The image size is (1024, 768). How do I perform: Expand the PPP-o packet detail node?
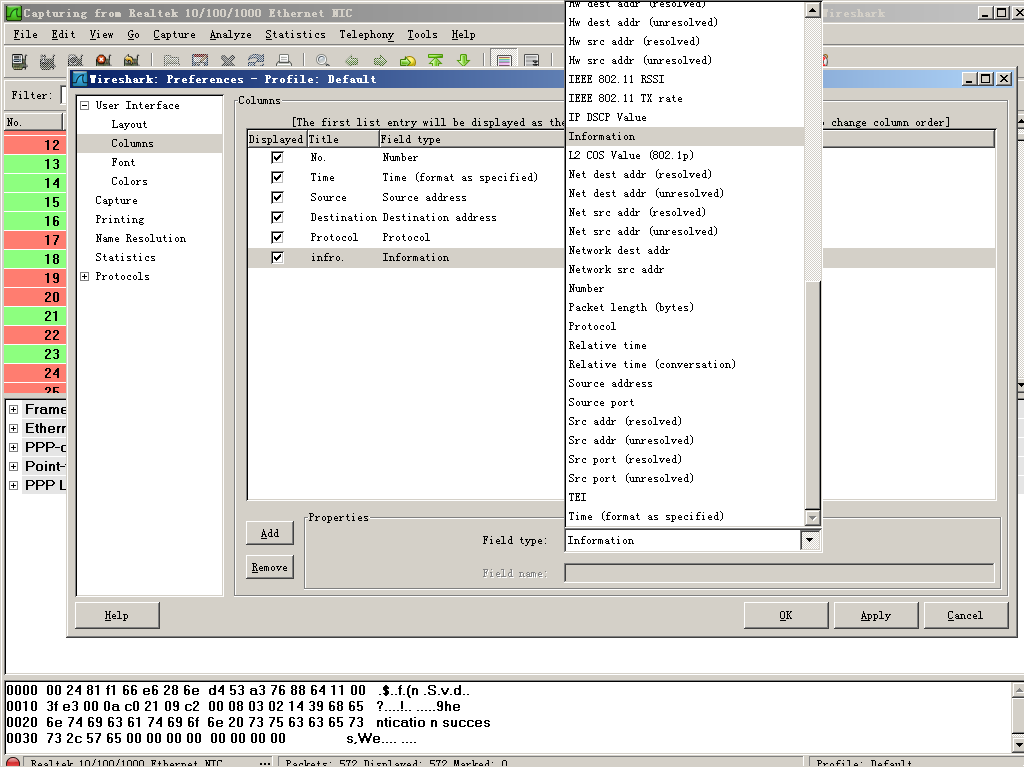pos(13,447)
